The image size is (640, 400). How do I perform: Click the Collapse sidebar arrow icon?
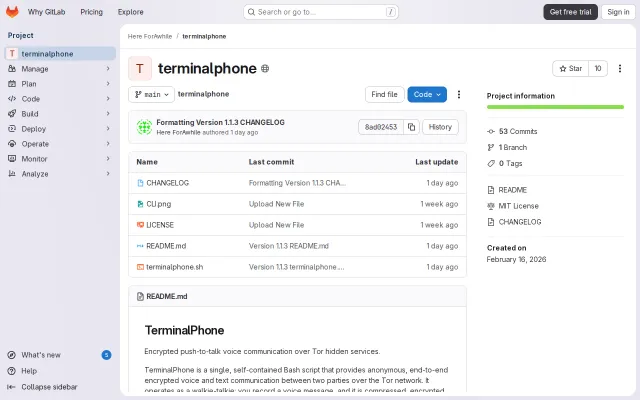pos(11,387)
